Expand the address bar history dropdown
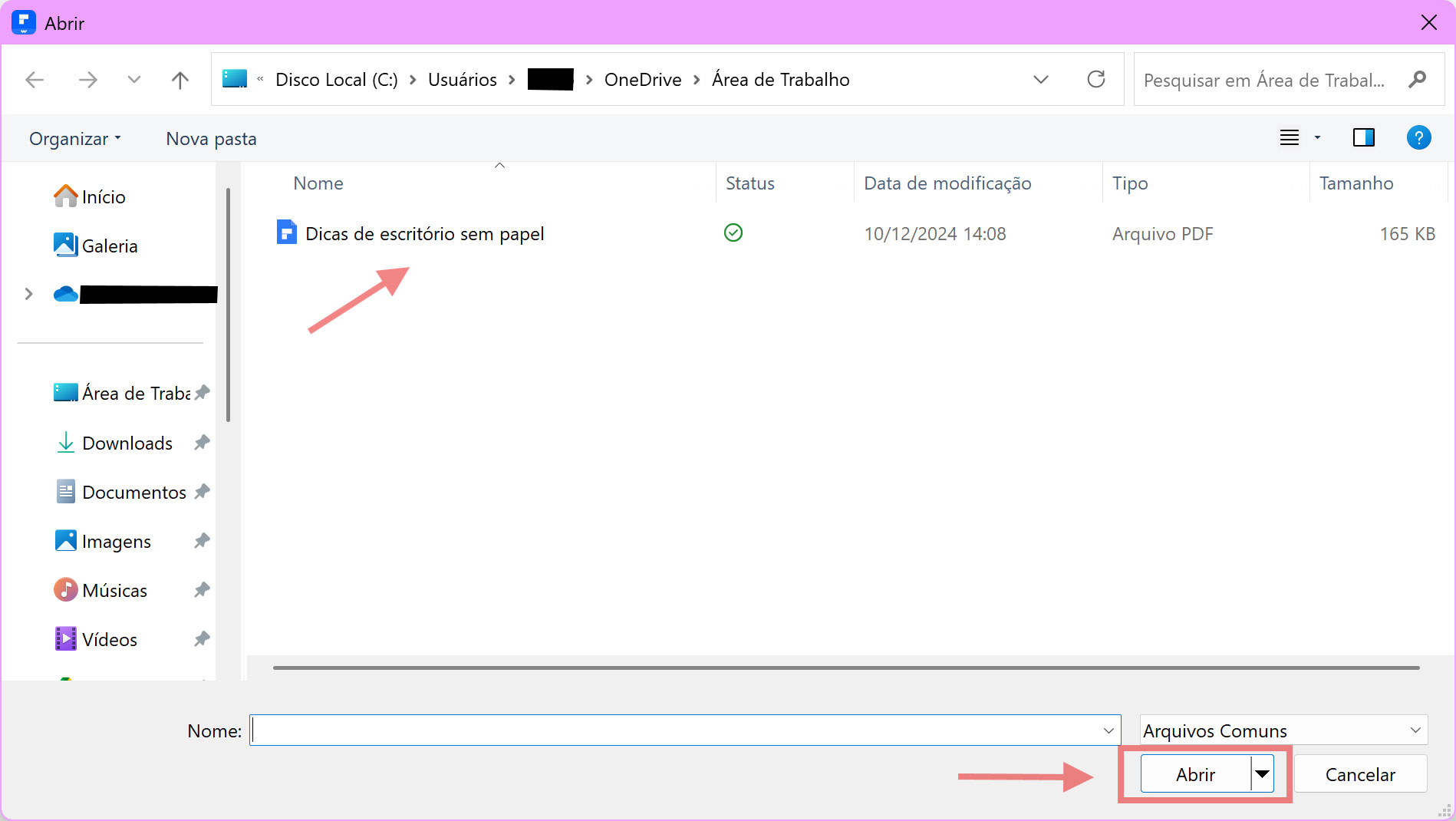 pyautogui.click(x=1040, y=80)
